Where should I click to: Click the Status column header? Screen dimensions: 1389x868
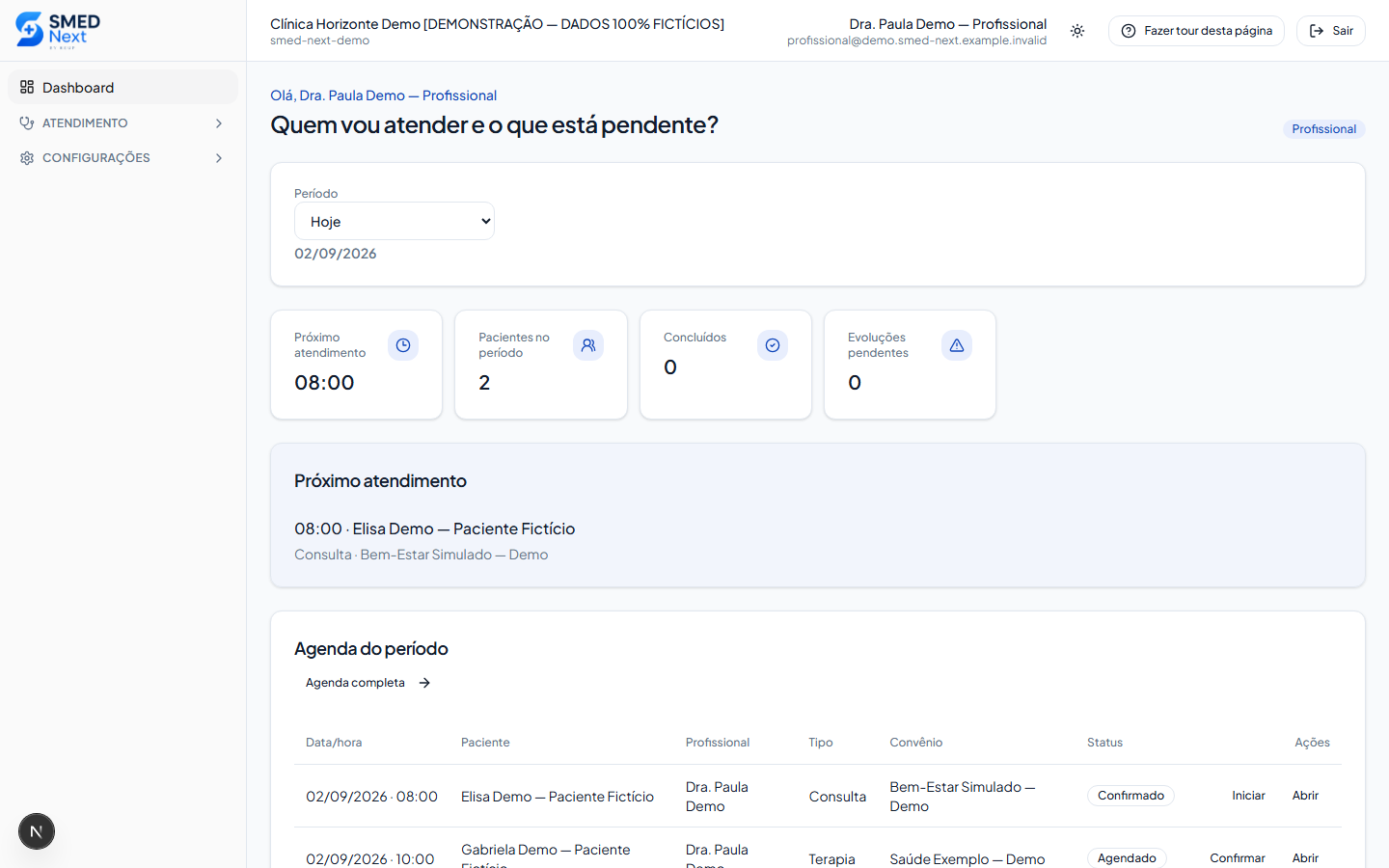(x=1104, y=743)
